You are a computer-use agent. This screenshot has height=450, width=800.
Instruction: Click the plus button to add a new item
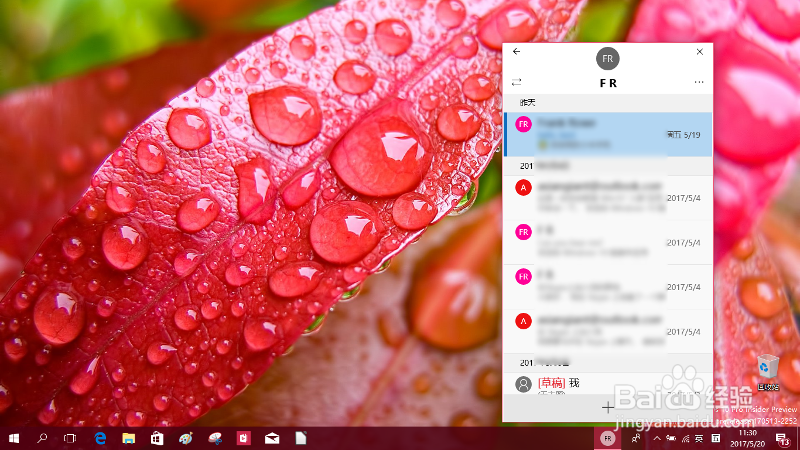tap(608, 407)
